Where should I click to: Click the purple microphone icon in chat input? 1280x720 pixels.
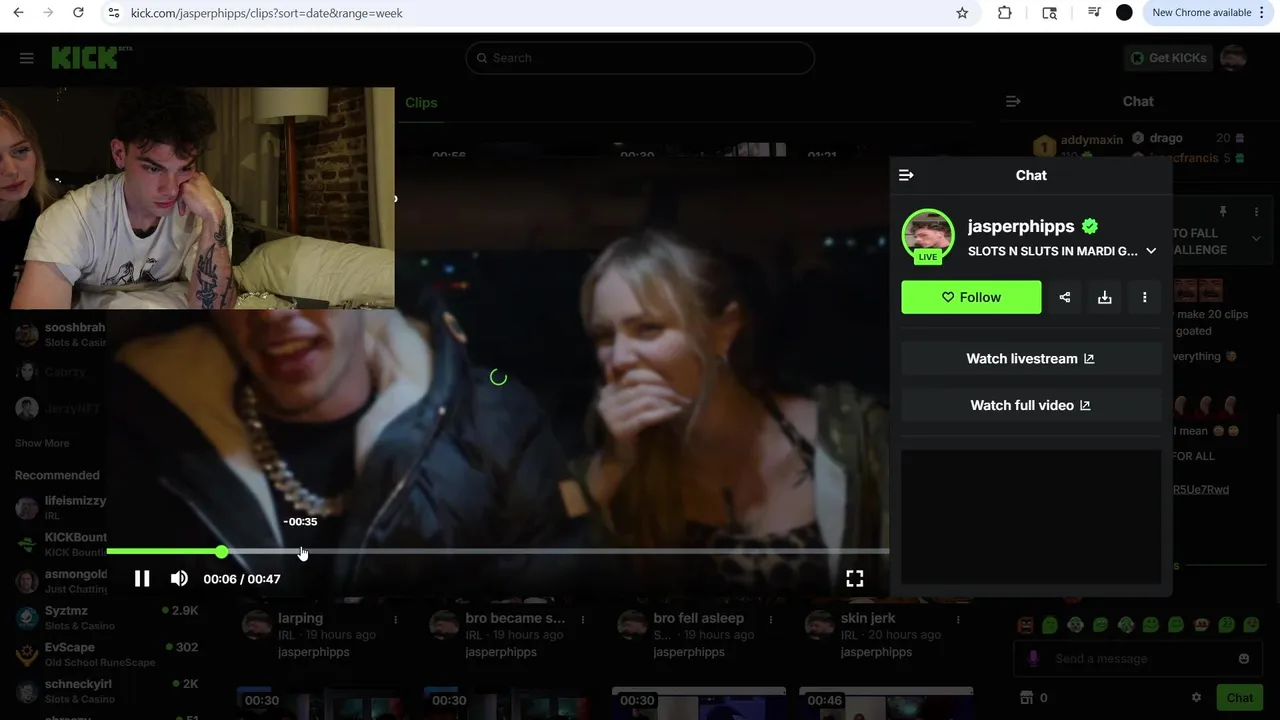(x=1034, y=658)
